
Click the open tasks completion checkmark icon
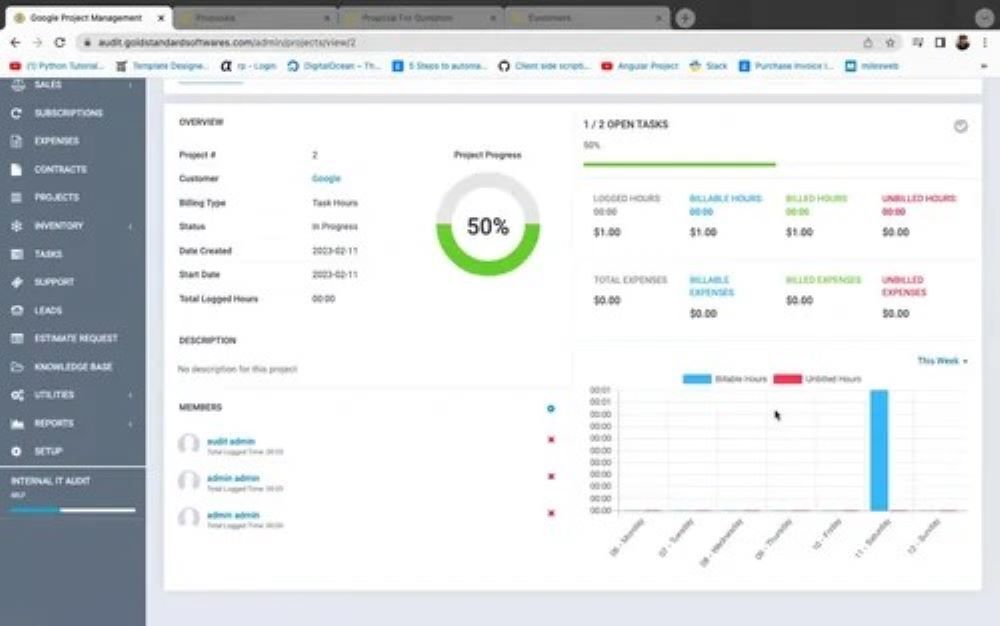coord(960,126)
